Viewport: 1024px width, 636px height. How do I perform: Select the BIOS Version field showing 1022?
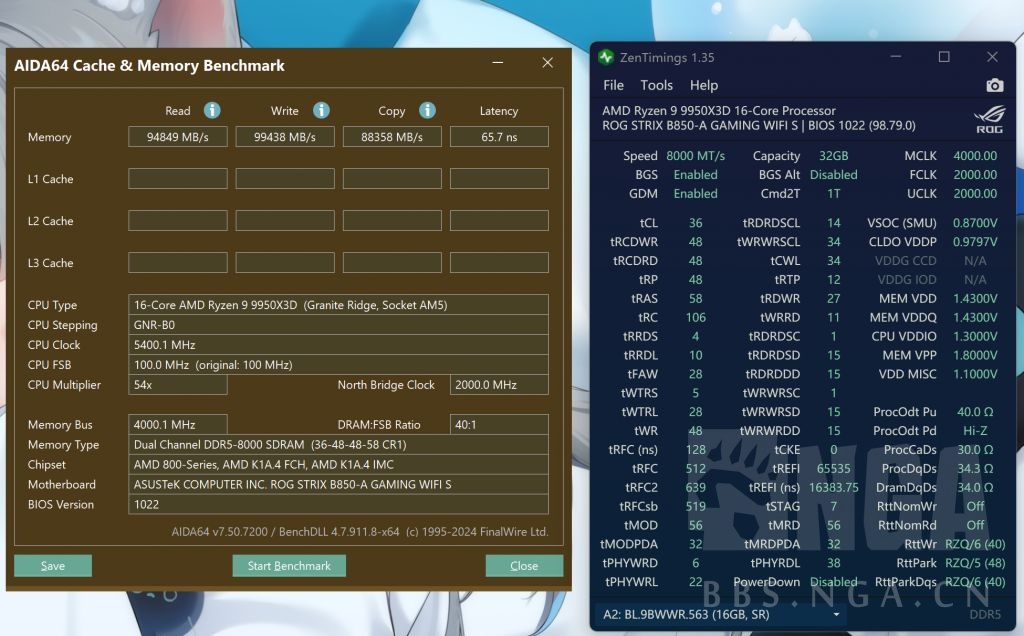(340, 505)
